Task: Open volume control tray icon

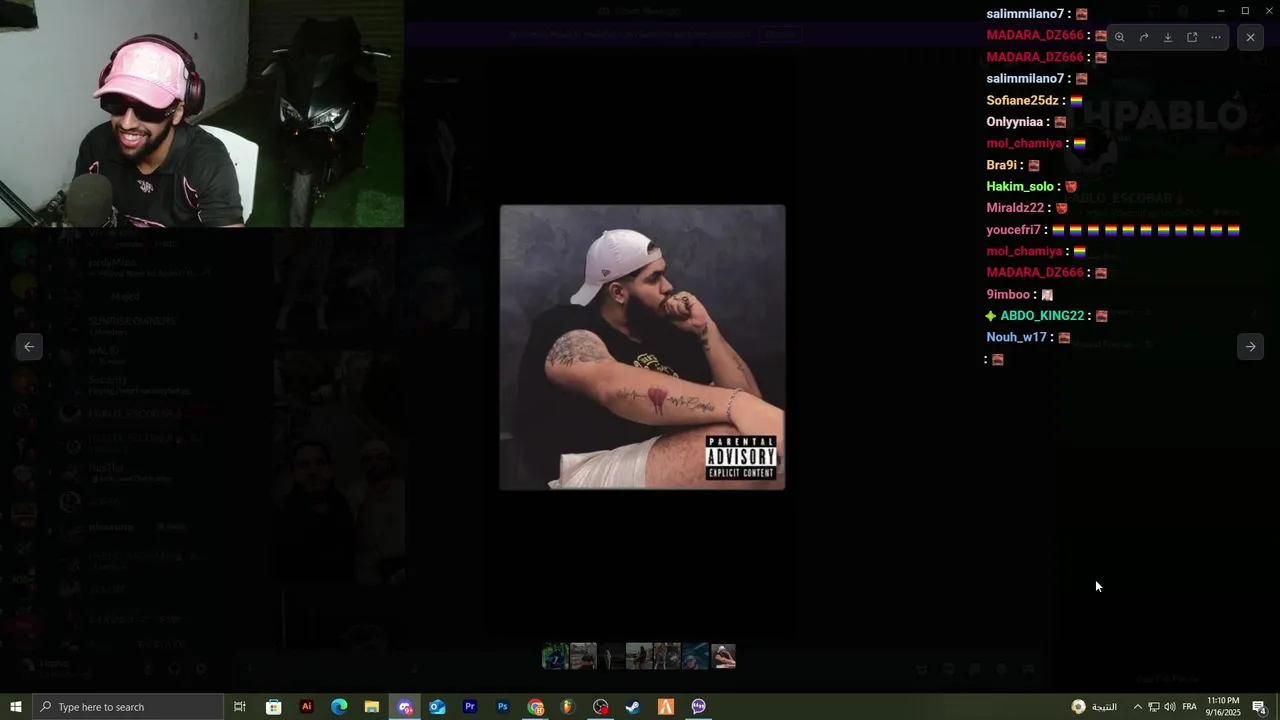Action: point(1169,707)
